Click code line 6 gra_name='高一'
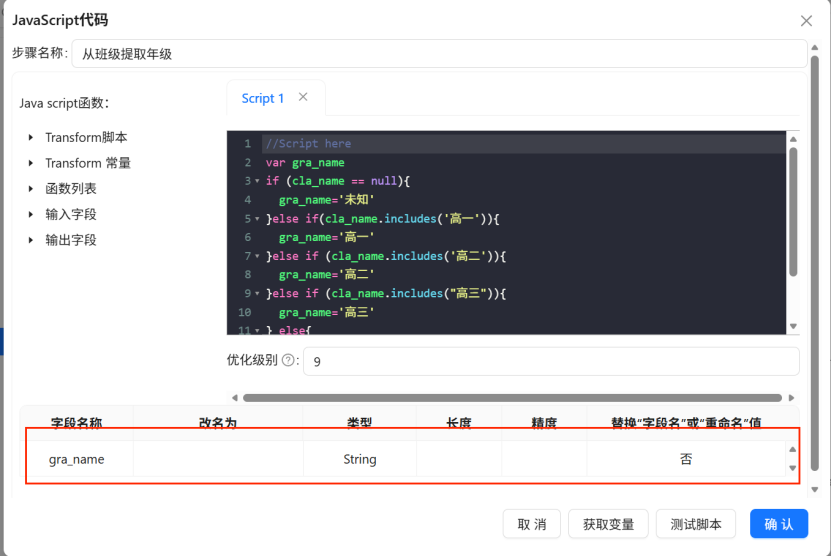 click(x=326, y=237)
